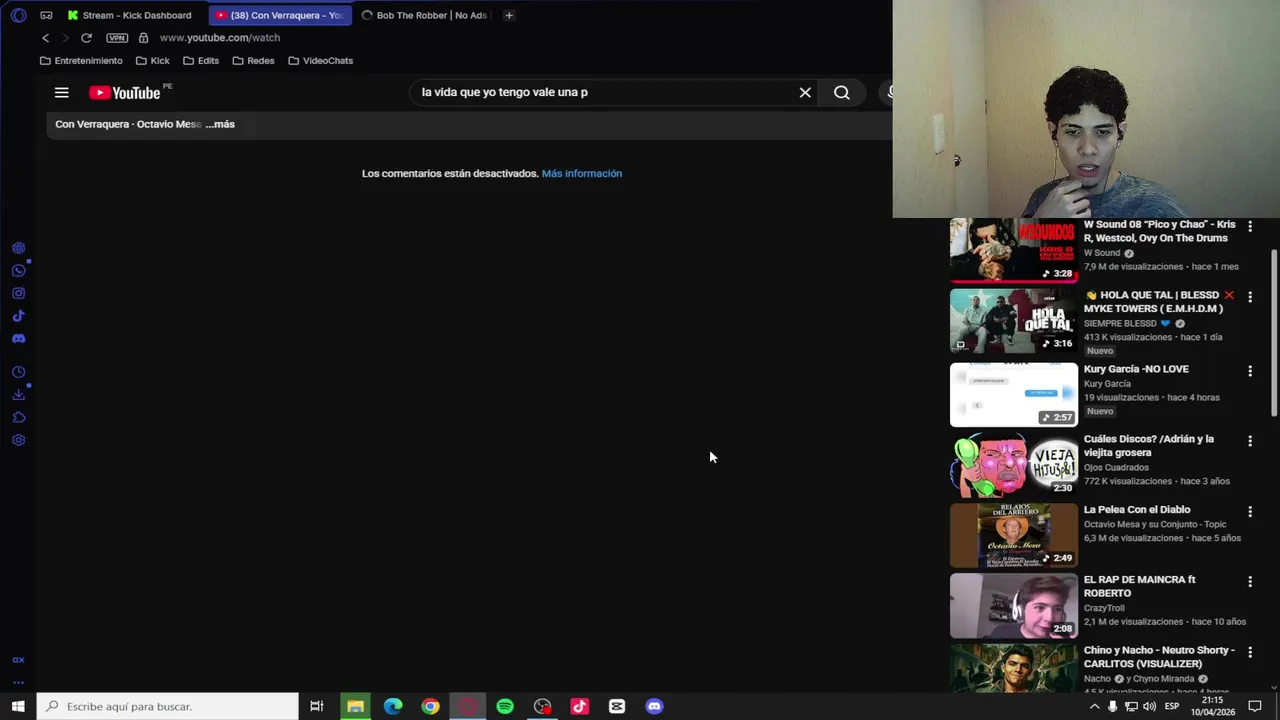The height and width of the screenshot is (720, 1280).
Task: Clear the YouTube search query
Action: point(805,92)
